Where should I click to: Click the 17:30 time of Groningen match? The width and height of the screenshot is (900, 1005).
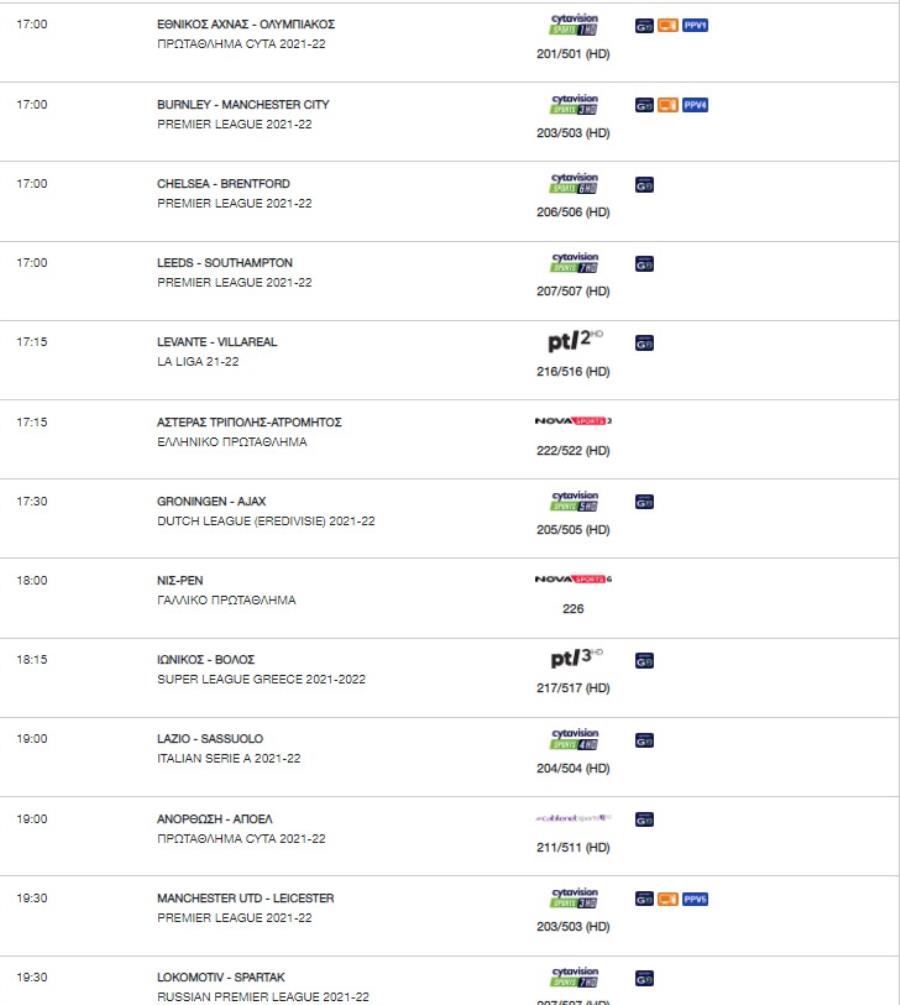point(32,501)
